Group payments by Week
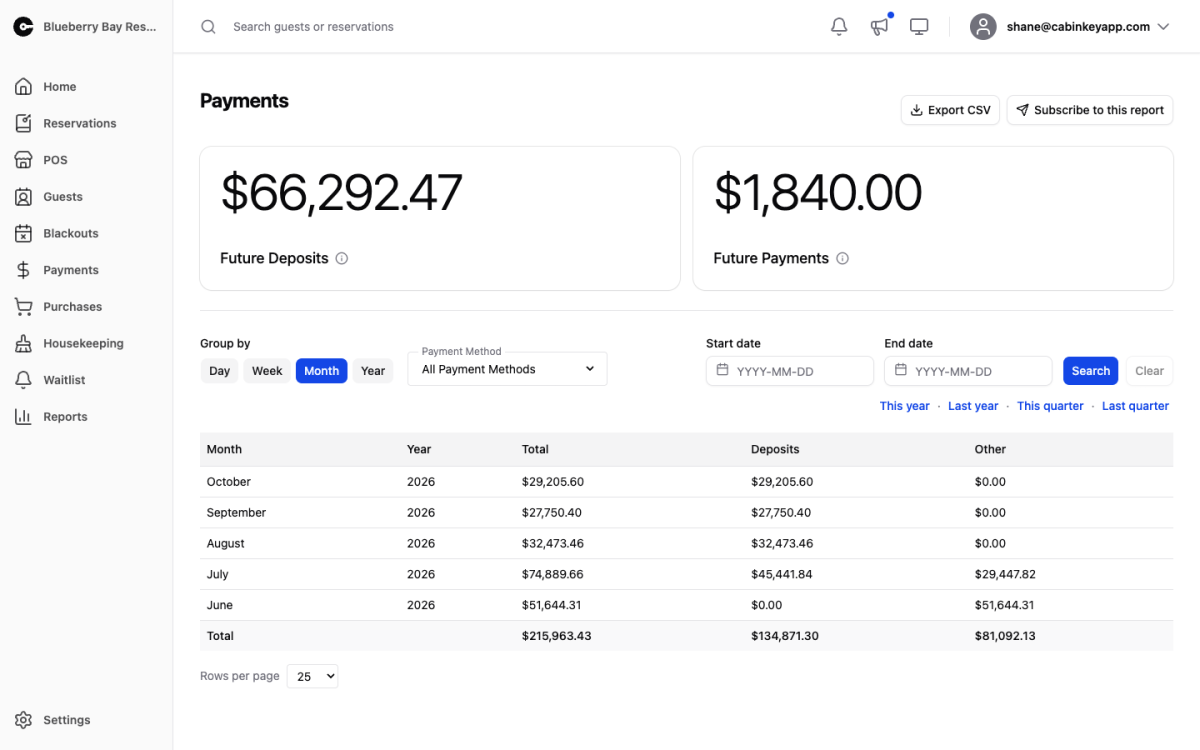 coord(267,371)
